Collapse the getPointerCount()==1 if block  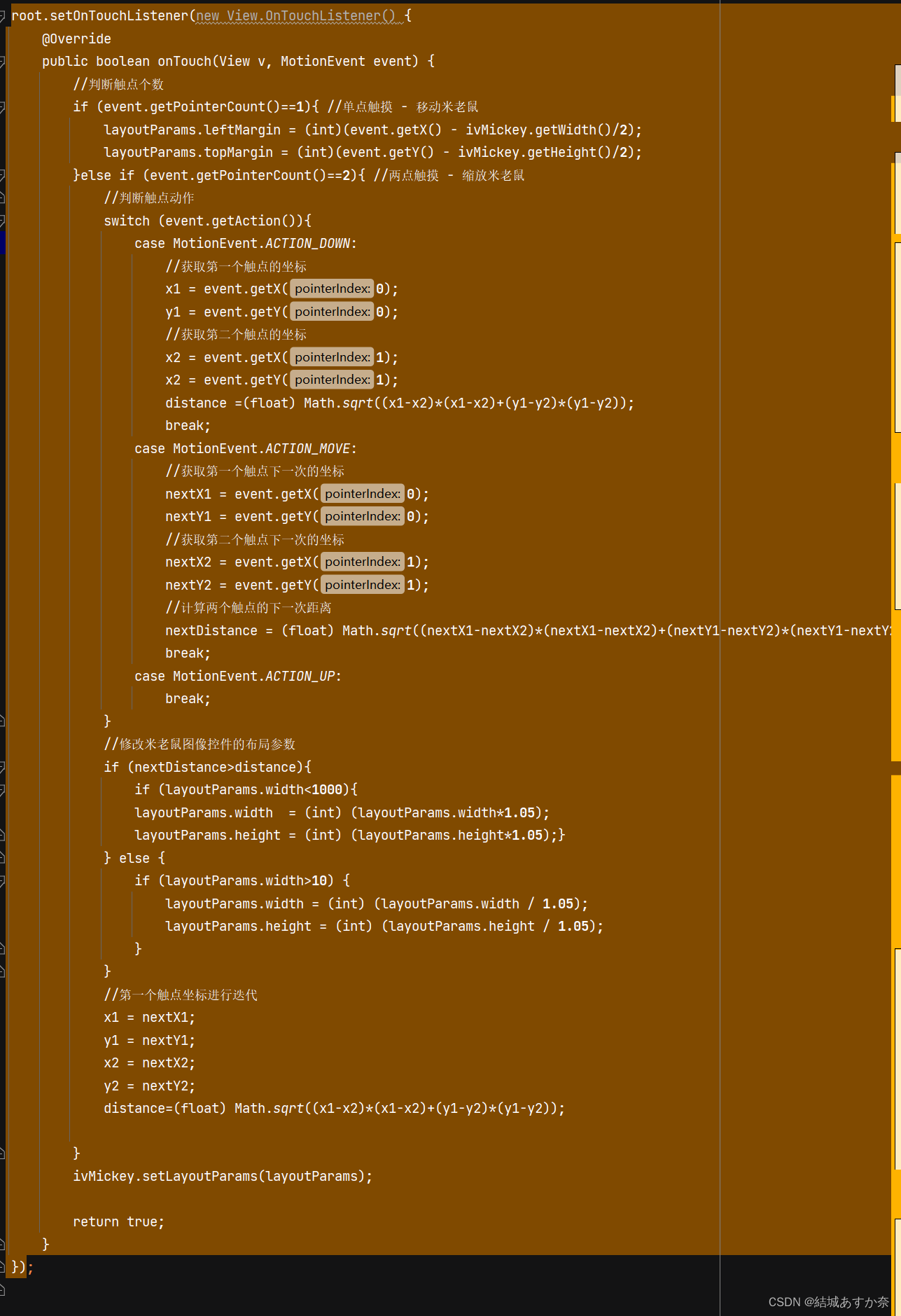click(x=2, y=107)
